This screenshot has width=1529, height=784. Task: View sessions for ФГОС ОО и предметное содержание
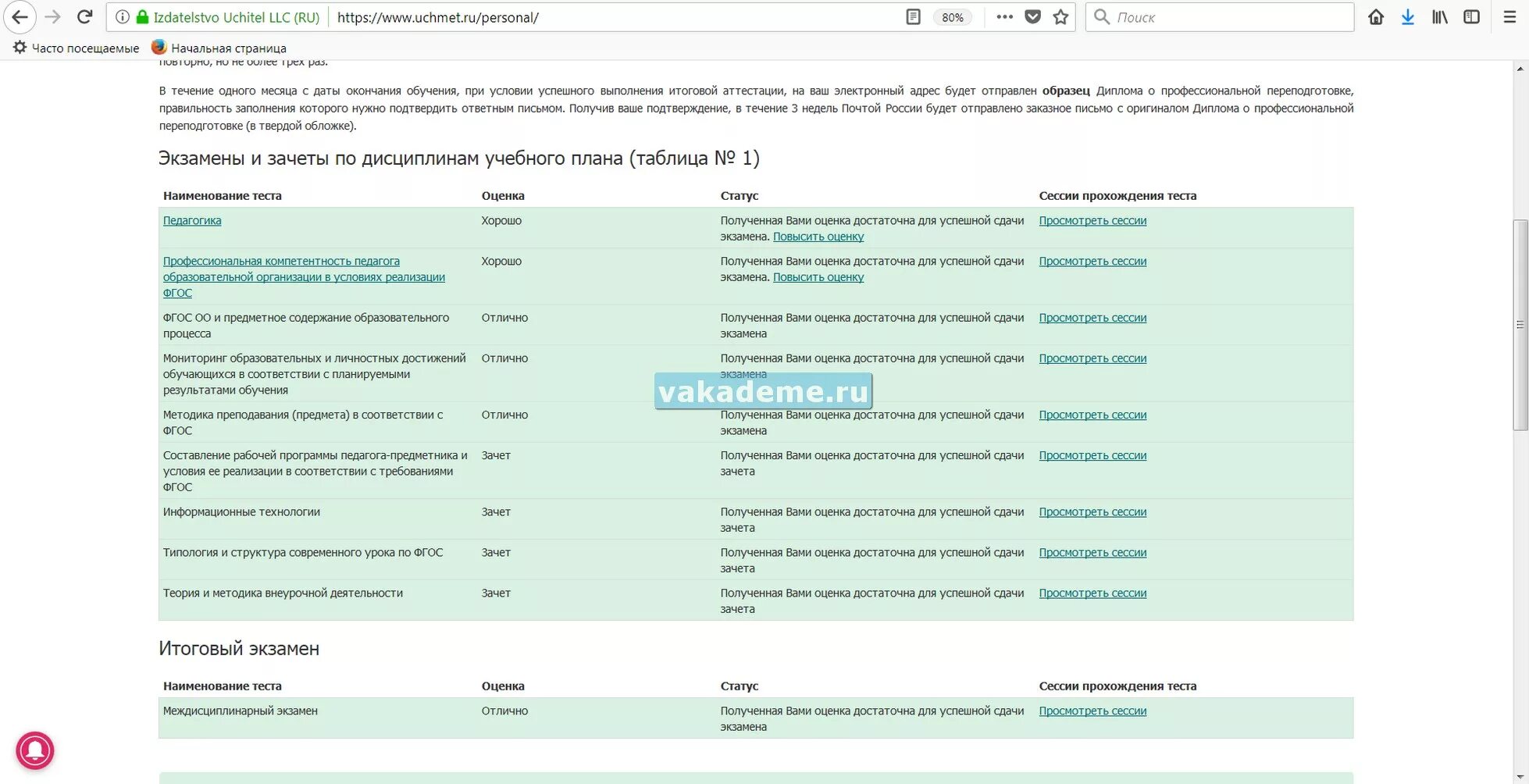[x=1092, y=318]
